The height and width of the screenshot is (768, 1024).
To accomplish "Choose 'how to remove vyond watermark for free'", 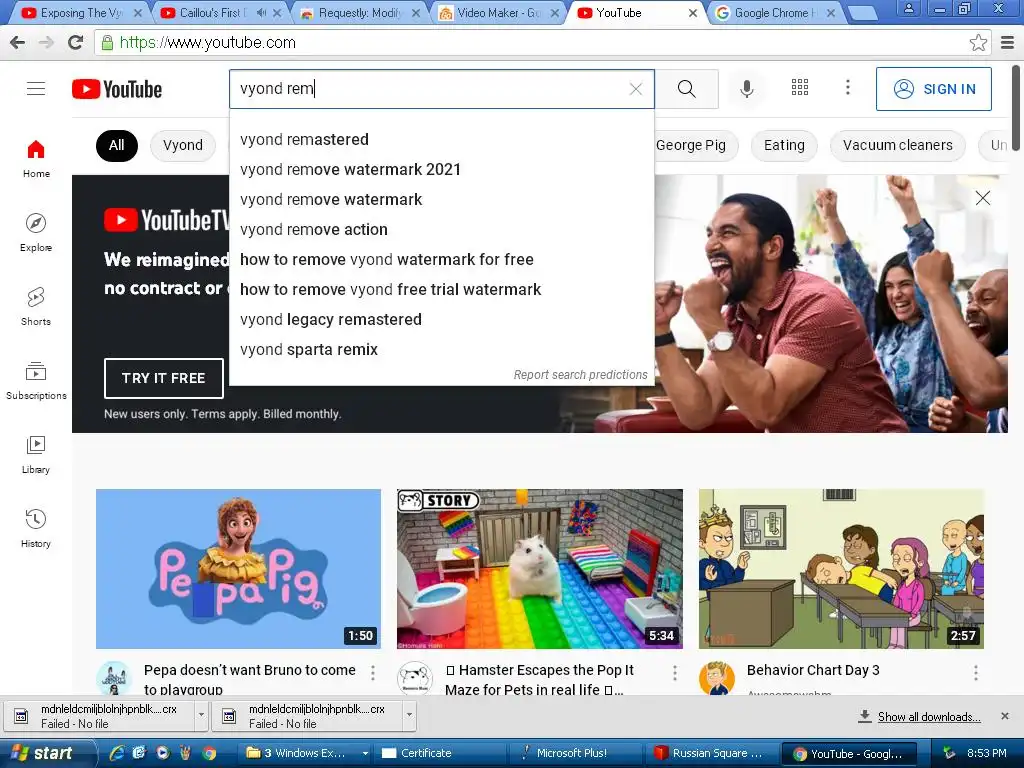I will tap(441, 260).
